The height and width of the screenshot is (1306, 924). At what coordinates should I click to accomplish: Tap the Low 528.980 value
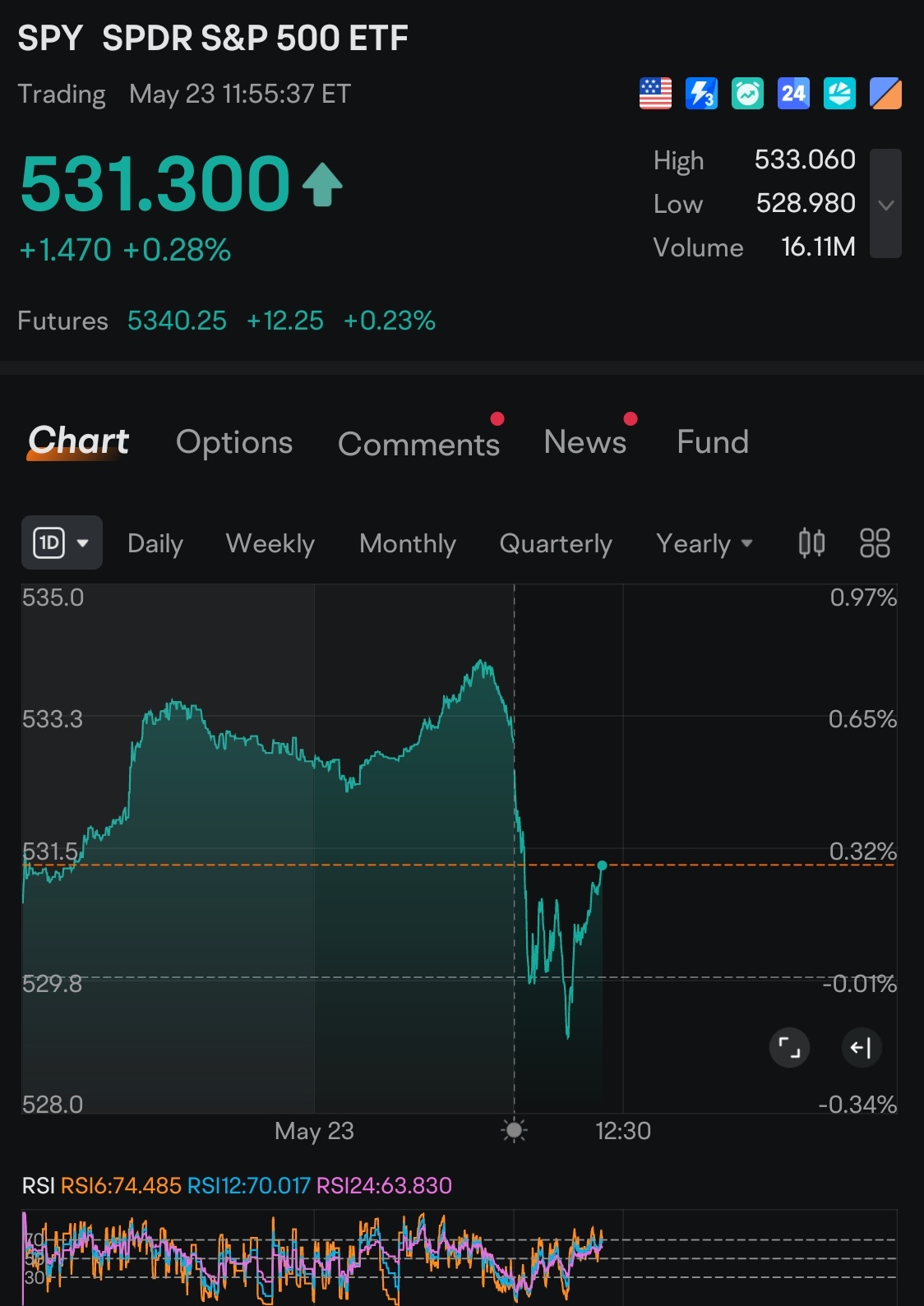pos(806,203)
